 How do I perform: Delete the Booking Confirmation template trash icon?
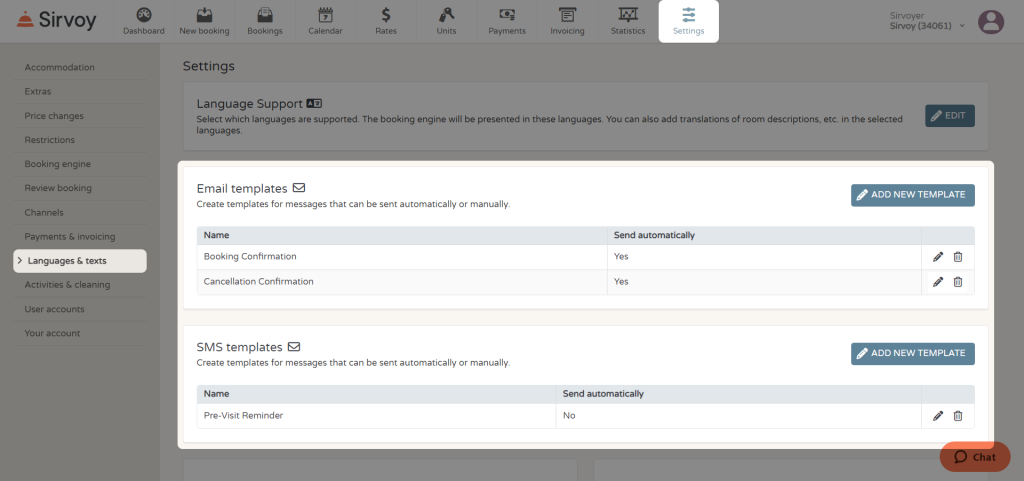pyautogui.click(x=957, y=257)
